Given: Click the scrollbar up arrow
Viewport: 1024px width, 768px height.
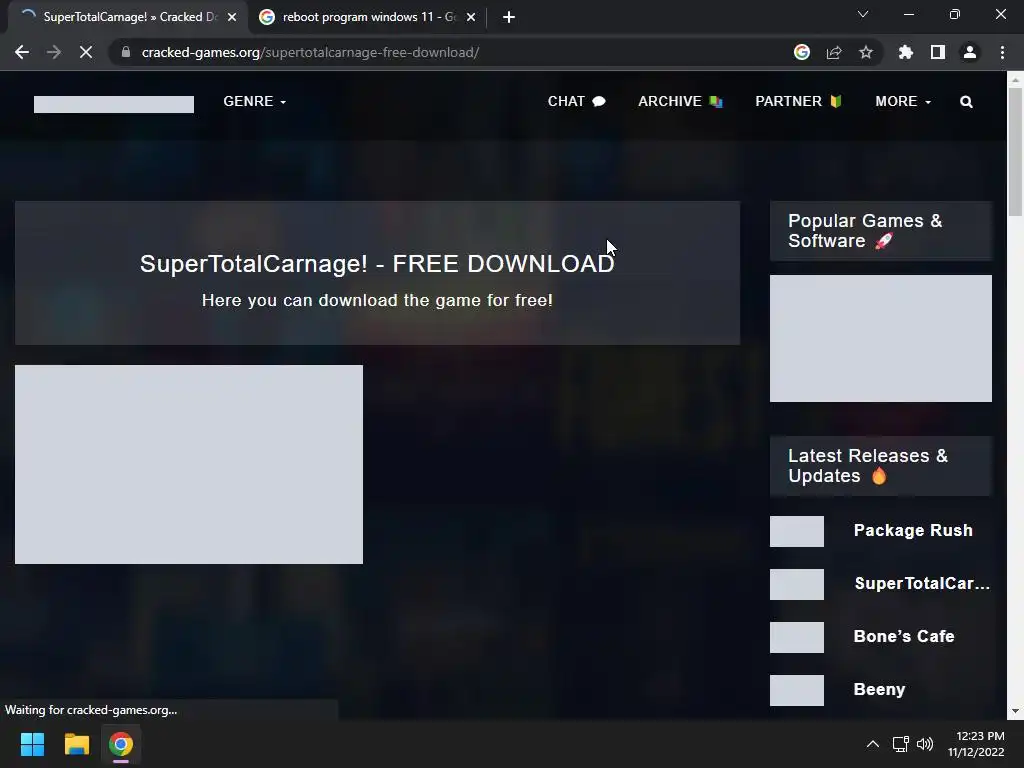Looking at the screenshot, I should tap(1015, 80).
